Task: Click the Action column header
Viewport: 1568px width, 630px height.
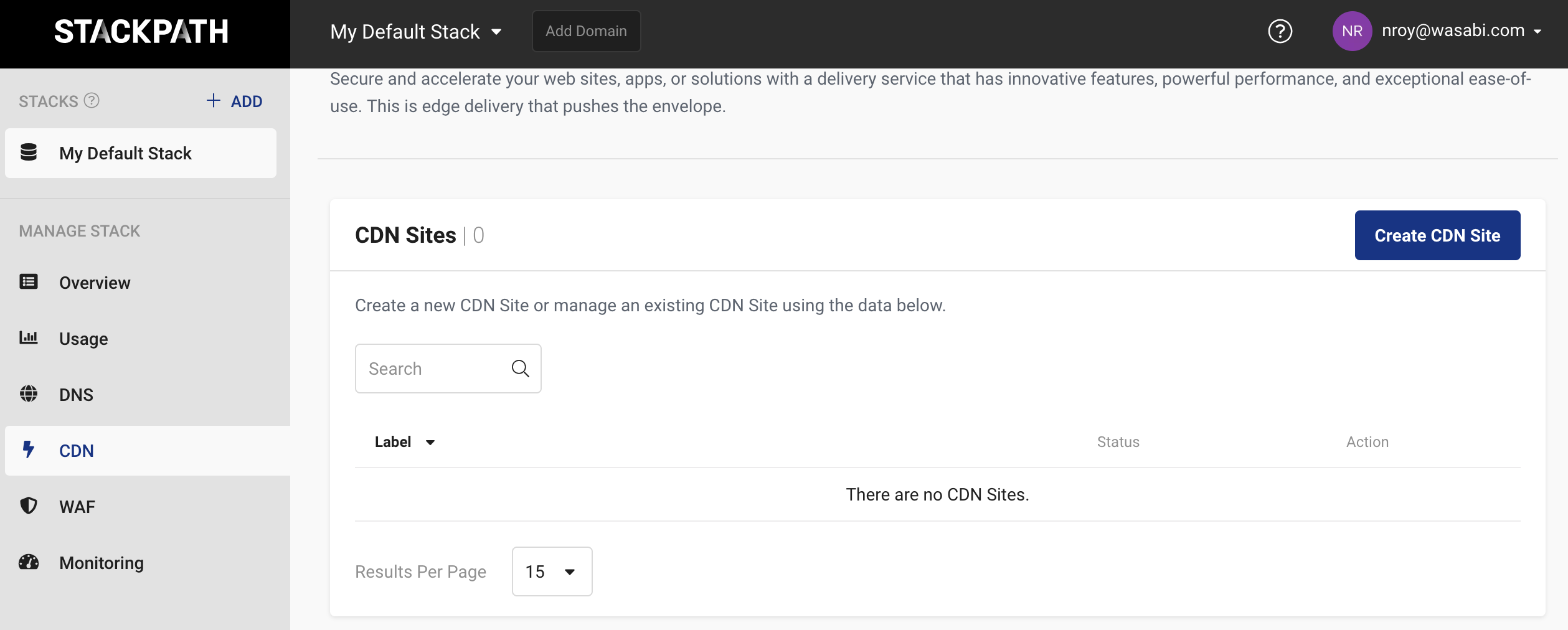Action: (x=1367, y=442)
